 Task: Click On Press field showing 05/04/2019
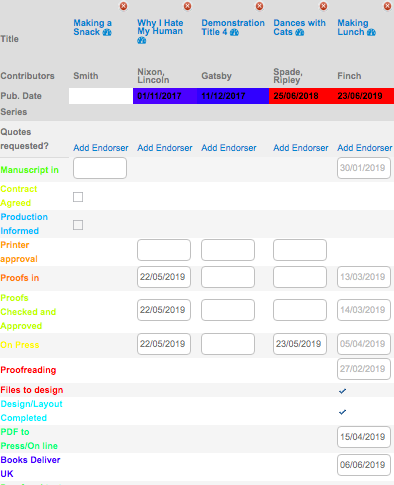[x=364, y=344]
